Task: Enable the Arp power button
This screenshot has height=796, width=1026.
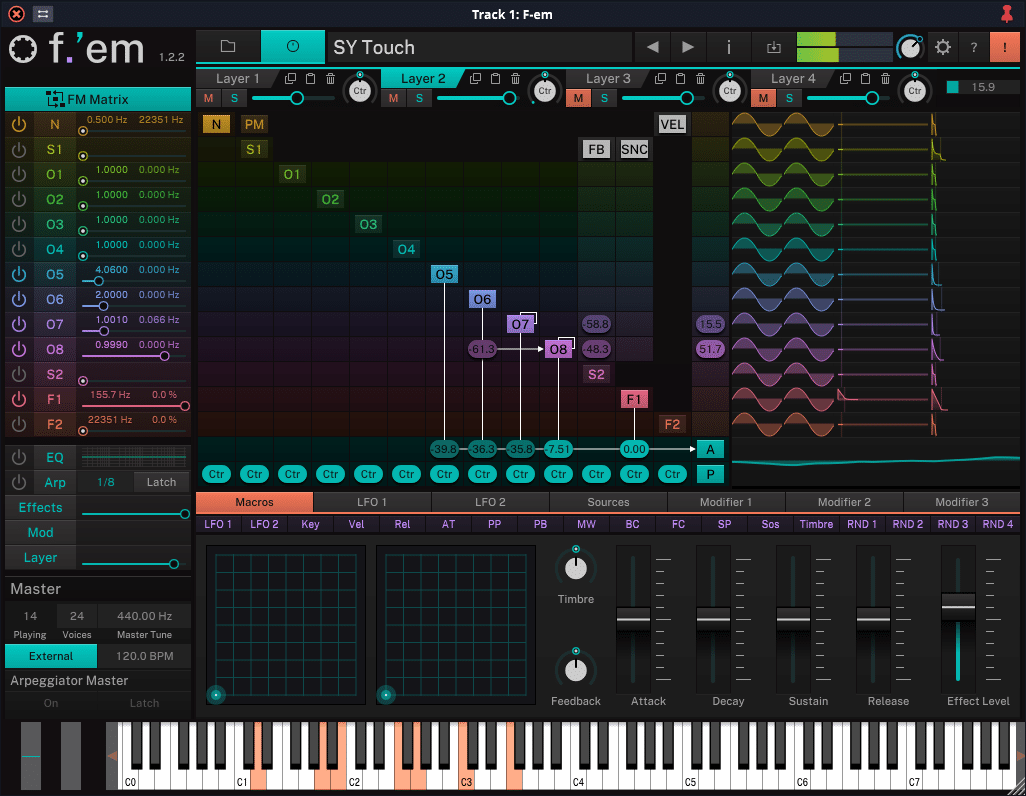Action: click(19, 482)
